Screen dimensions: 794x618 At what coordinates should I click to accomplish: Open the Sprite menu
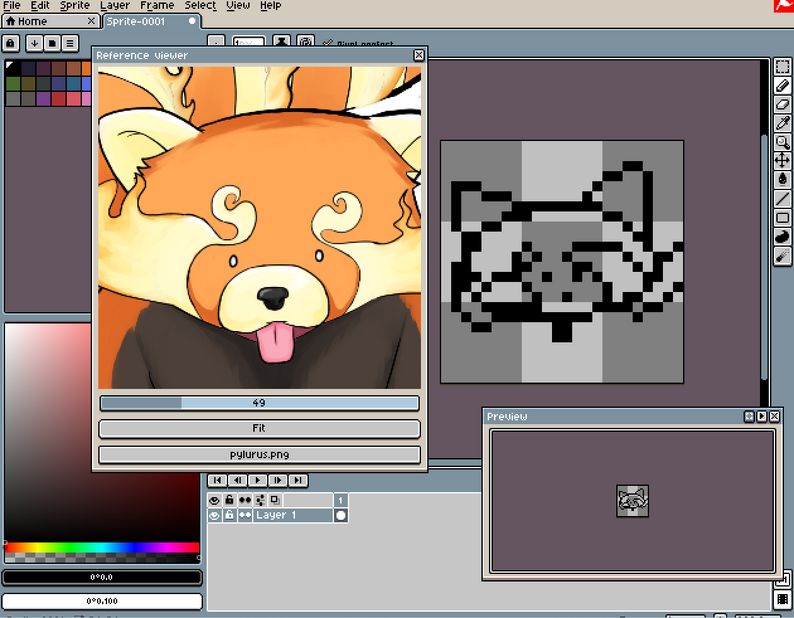tap(75, 6)
